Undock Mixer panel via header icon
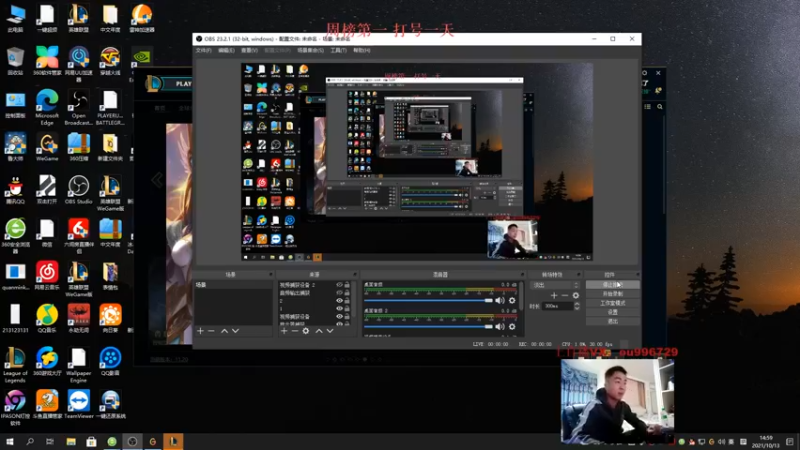 (x=522, y=274)
